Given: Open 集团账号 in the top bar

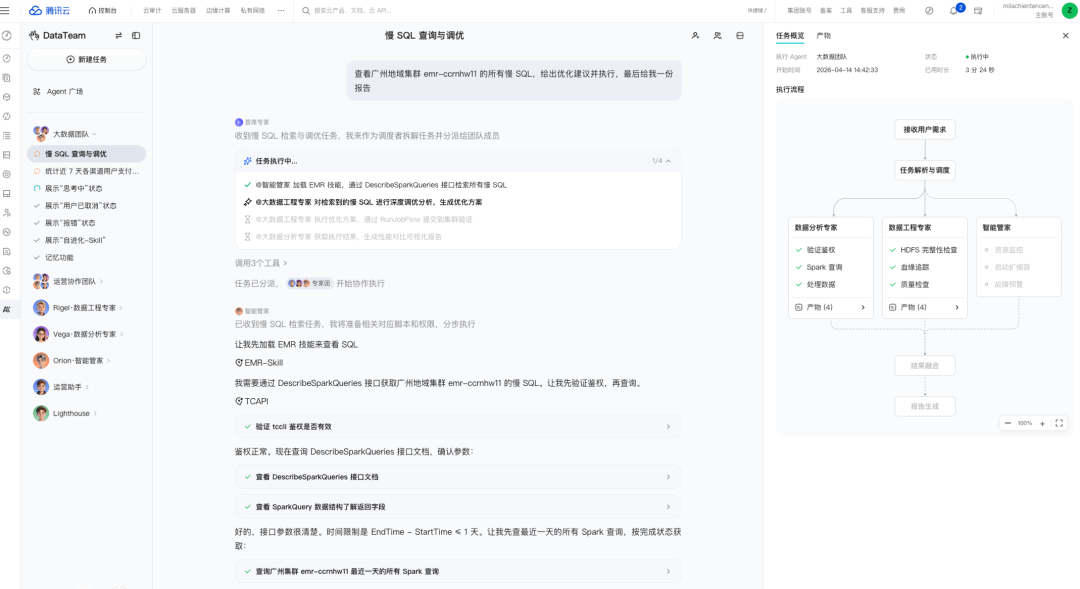Looking at the screenshot, I should click(x=799, y=10).
